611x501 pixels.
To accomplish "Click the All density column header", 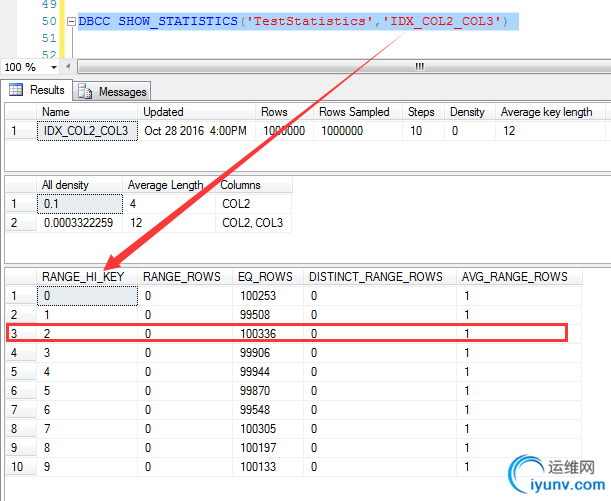I will click(x=79, y=185).
